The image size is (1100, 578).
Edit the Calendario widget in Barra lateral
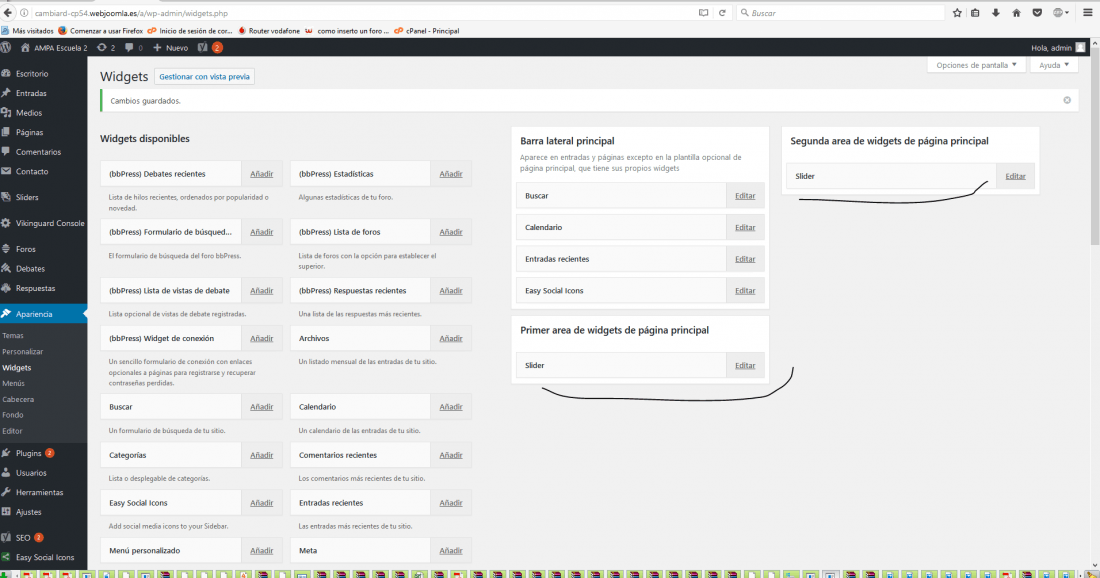(745, 227)
